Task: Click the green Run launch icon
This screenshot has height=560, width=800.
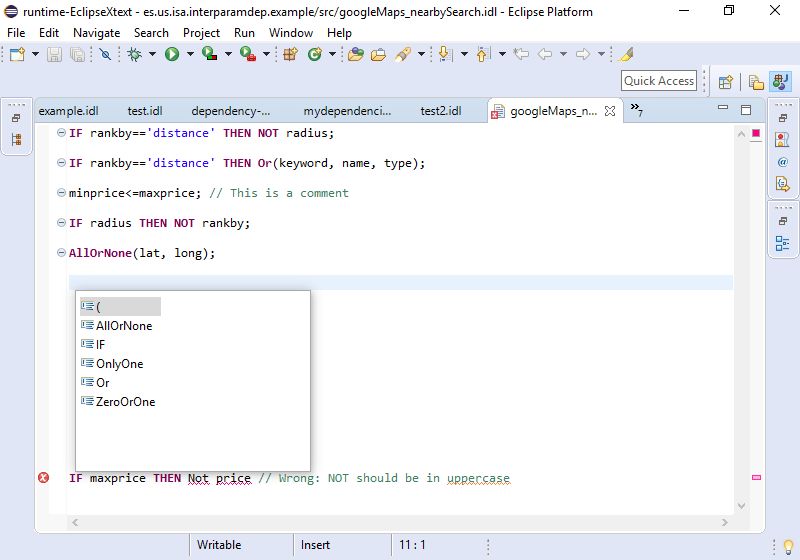Action: coord(172,54)
